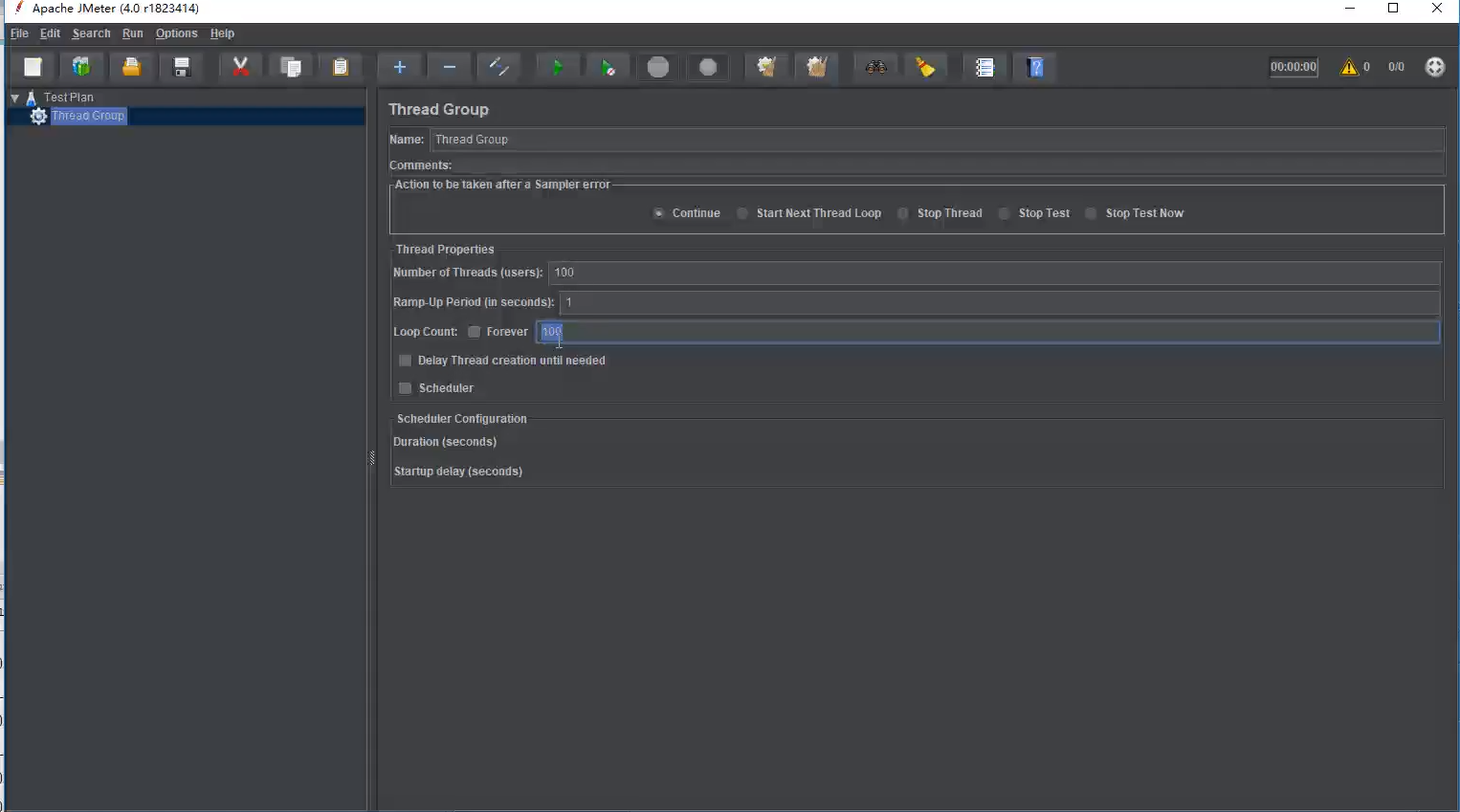
Task: Click the Loop Count input field
Action: [987, 332]
